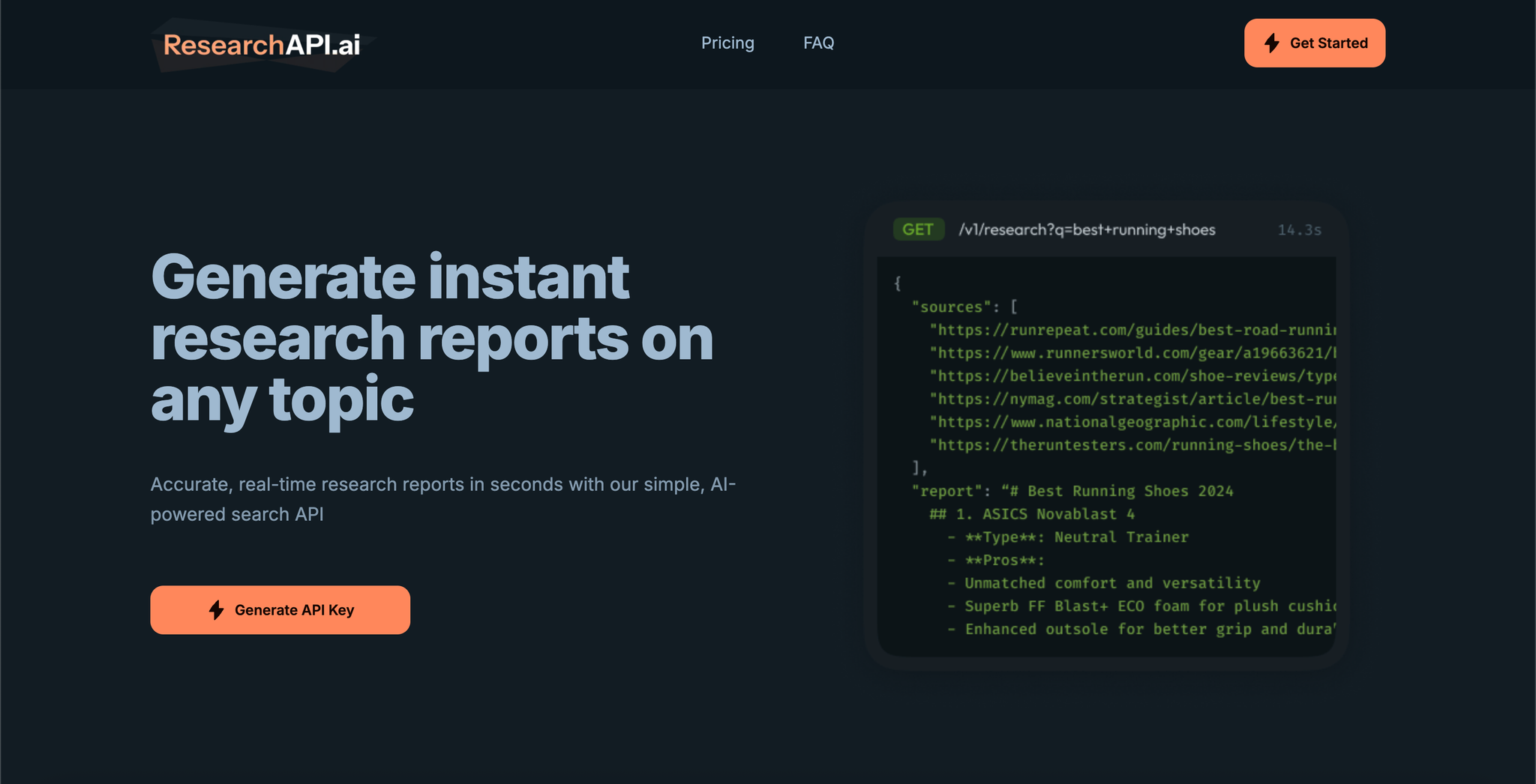Screen dimensions: 1536x784
Task: Open the Pricing page
Action: (727, 43)
